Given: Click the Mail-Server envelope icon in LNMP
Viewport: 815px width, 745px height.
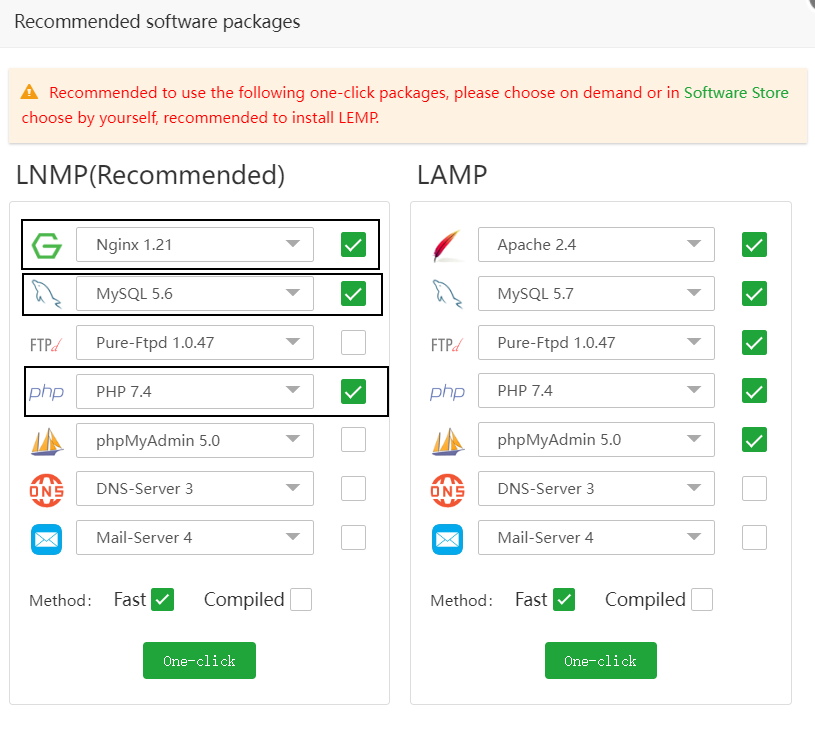Looking at the screenshot, I should tap(47, 538).
